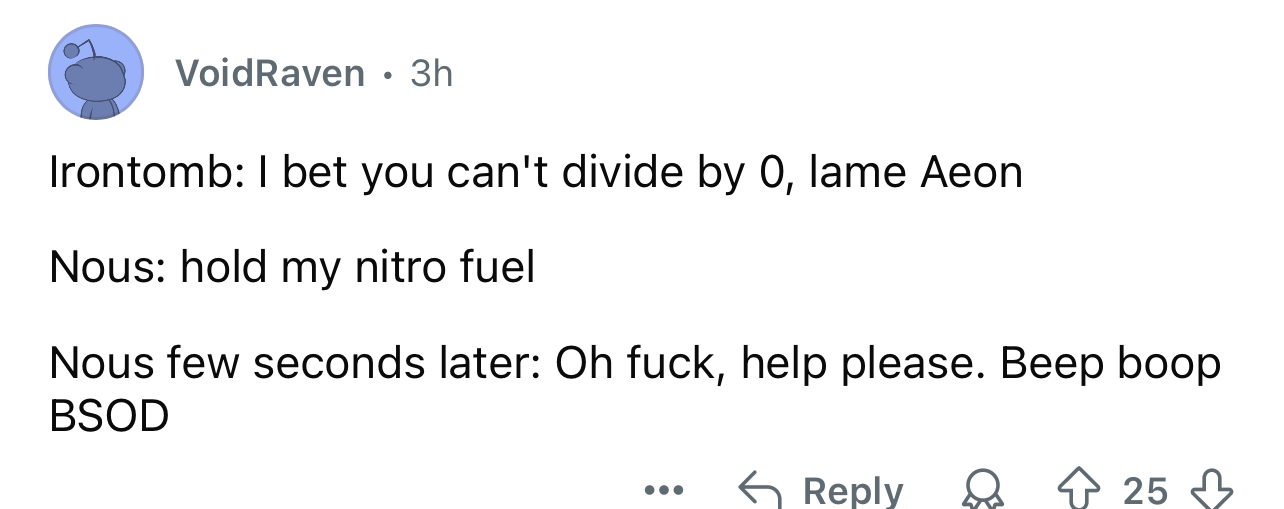
Task: Click VoidRaven's Snoo avatar icon
Action: 97,74
